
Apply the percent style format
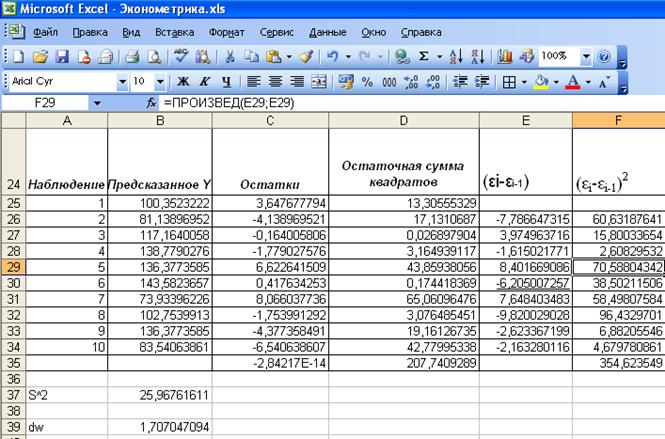pyautogui.click(x=367, y=81)
